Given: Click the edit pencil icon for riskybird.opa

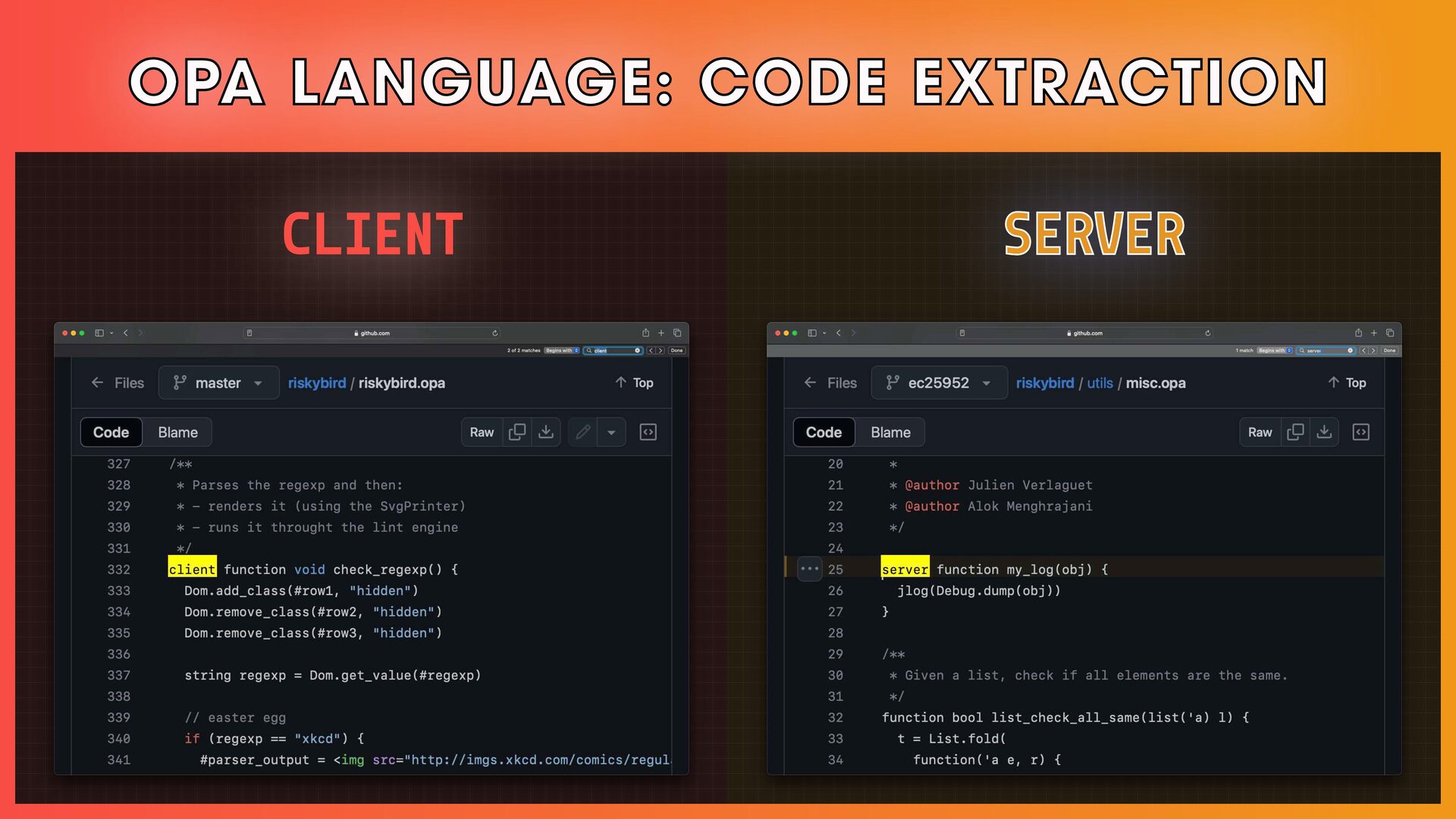Looking at the screenshot, I should pos(583,432).
